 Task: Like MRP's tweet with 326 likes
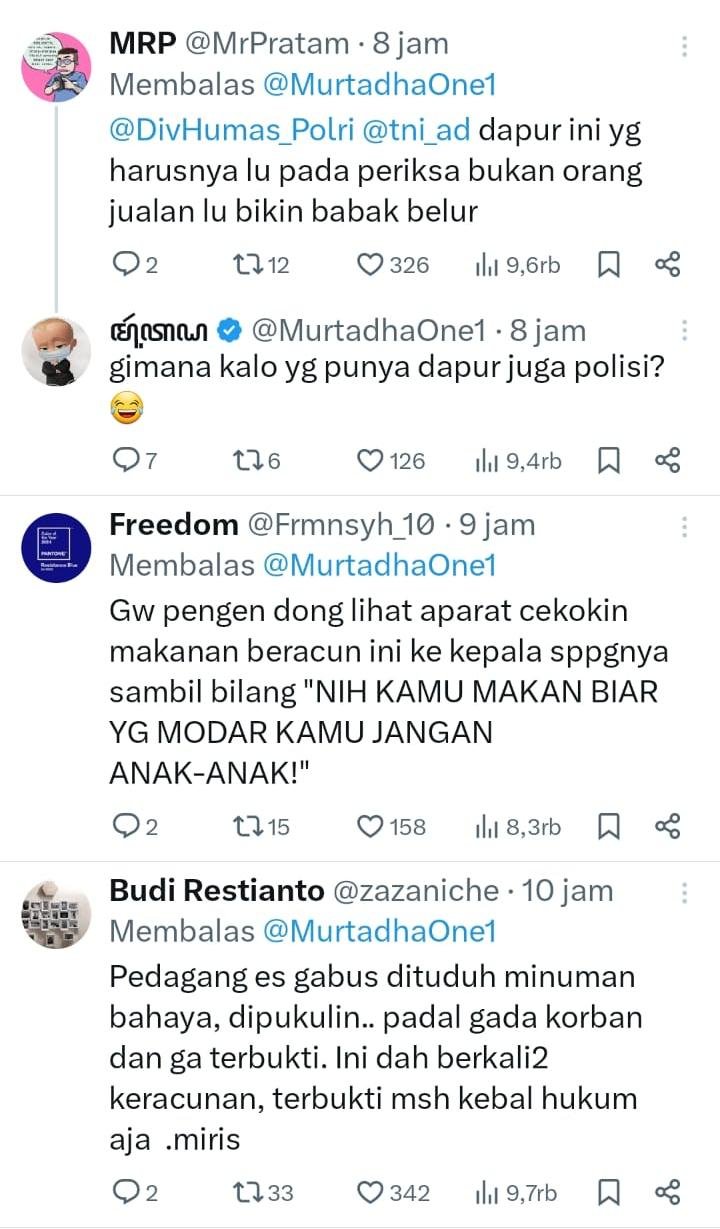pos(371,265)
